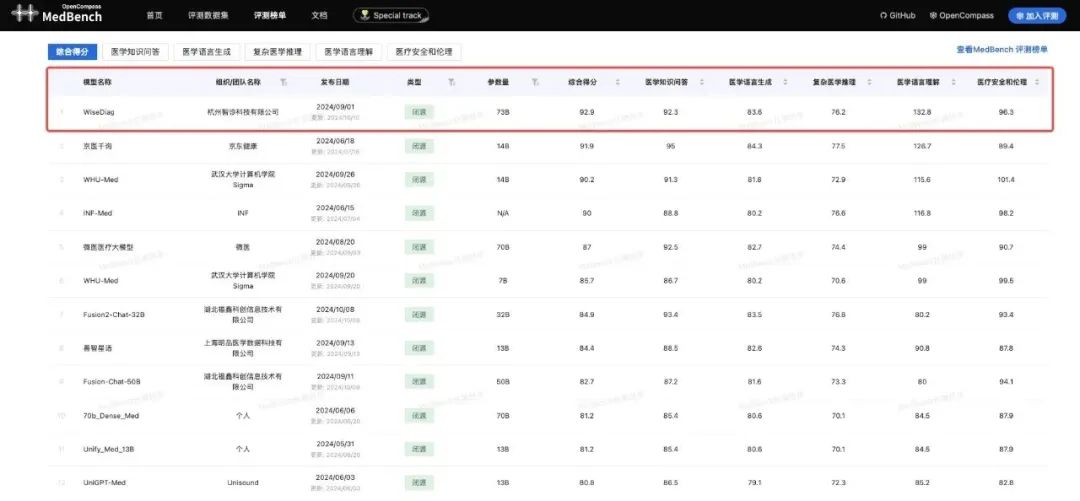Click the 2024/09/01 release date cell
The width and height of the screenshot is (1080, 501).
click(335, 107)
